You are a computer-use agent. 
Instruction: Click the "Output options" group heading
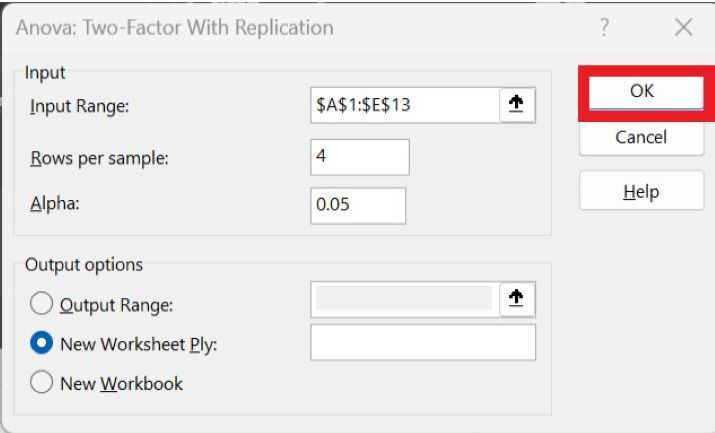pos(84,265)
